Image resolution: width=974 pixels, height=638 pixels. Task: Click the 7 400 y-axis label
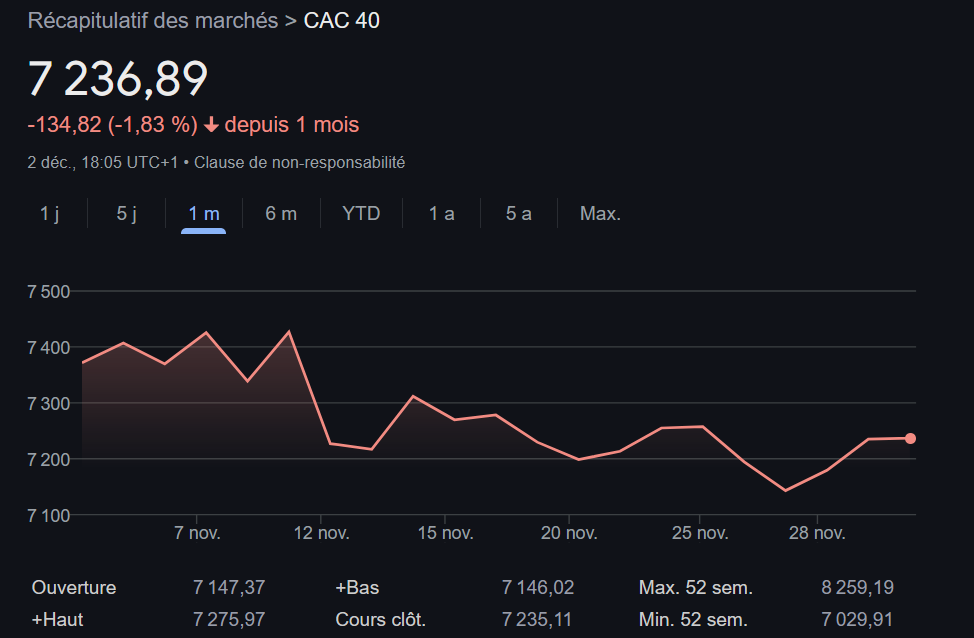48,347
